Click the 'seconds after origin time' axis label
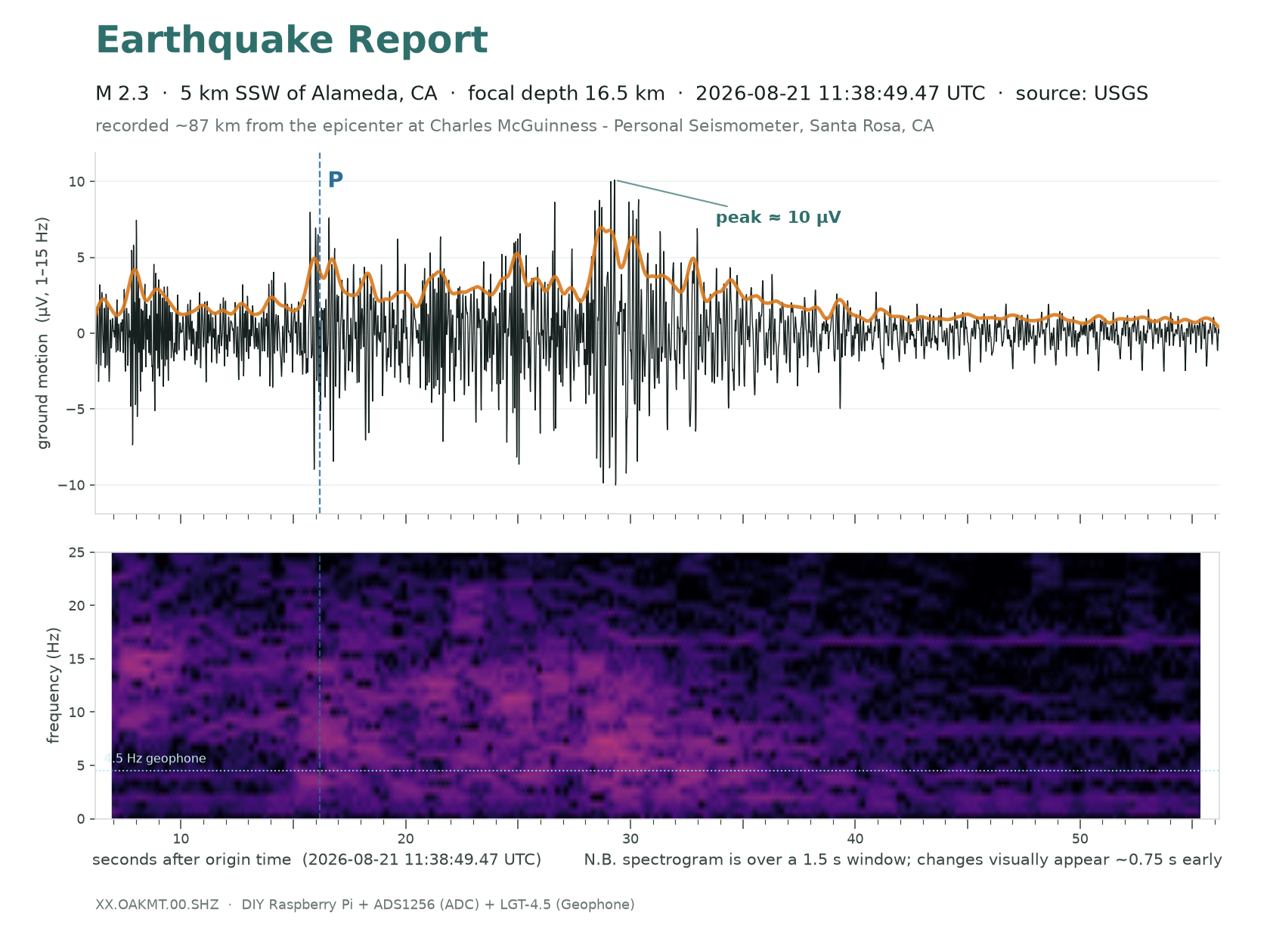This screenshot has width=1270, height=952. (x=317, y=860)
